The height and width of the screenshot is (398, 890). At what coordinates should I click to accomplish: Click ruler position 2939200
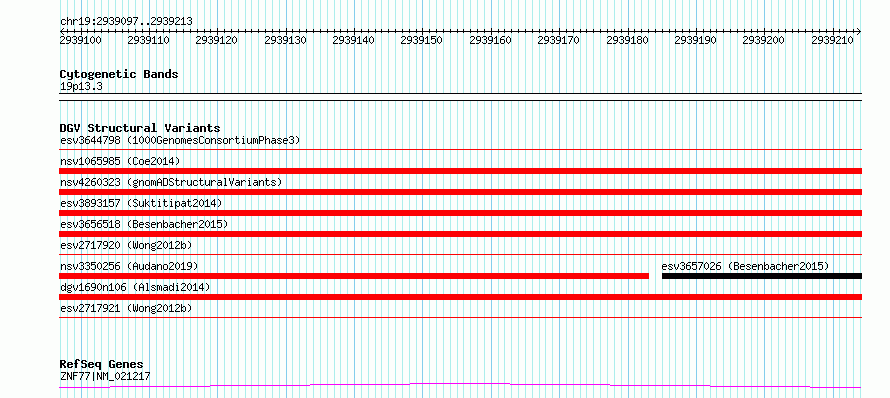pyautogui.click(x=764, y=40)
